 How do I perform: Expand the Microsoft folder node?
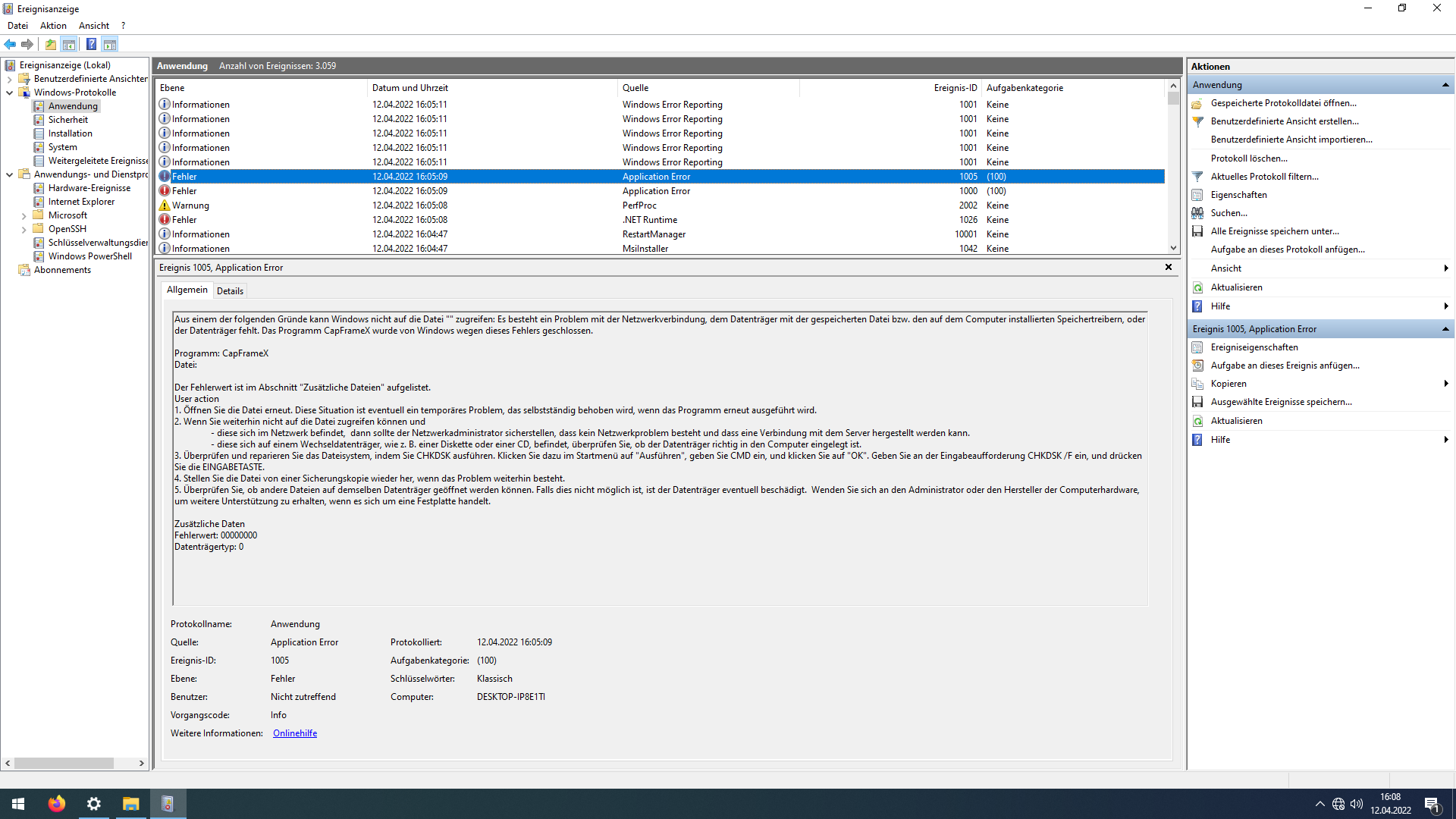(x=24, y=216)
